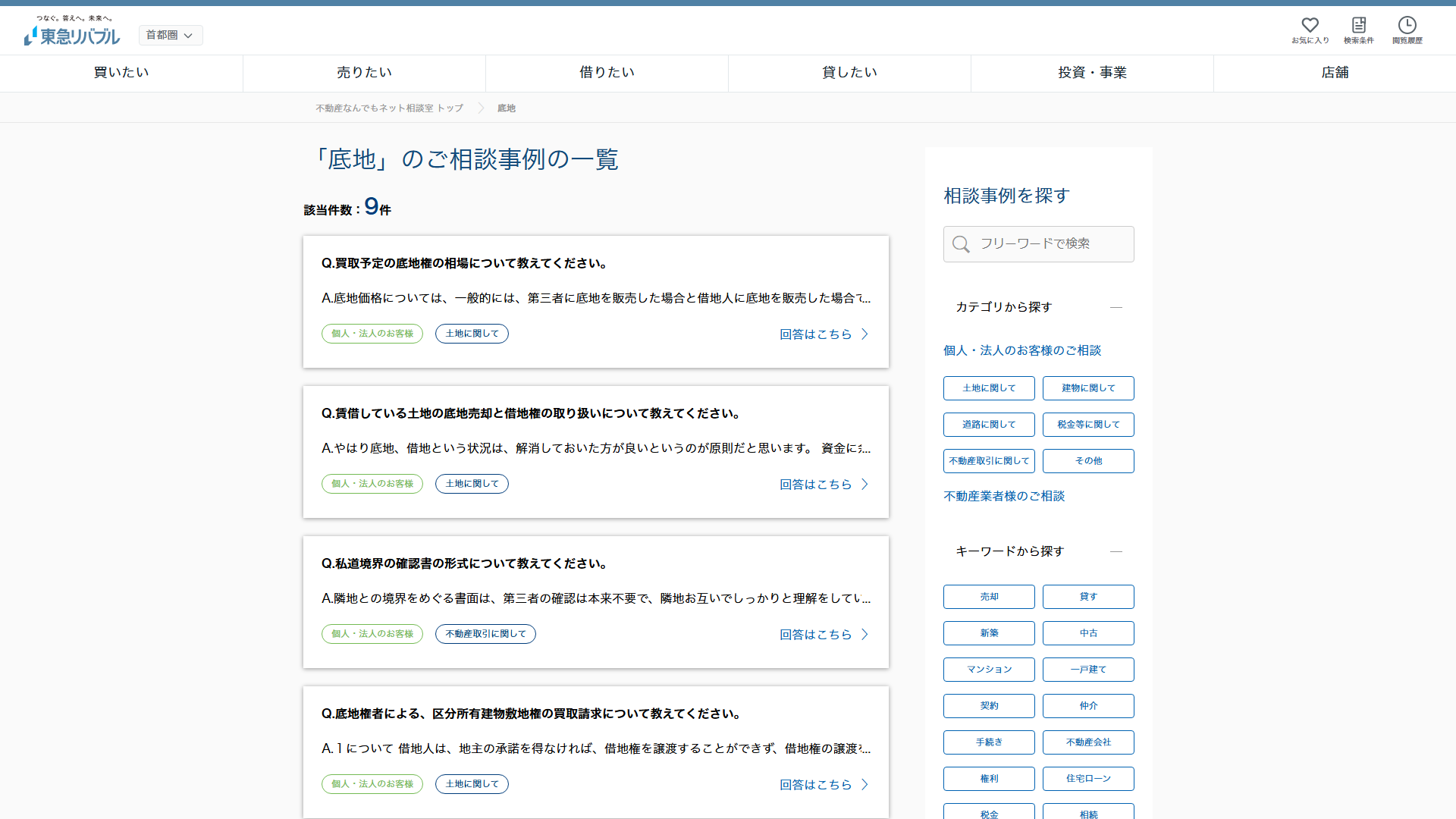The image size is (1456, 819).
Task: Open 回答はこちら for 私道境界の確認書 question
Action: (824, 635)
